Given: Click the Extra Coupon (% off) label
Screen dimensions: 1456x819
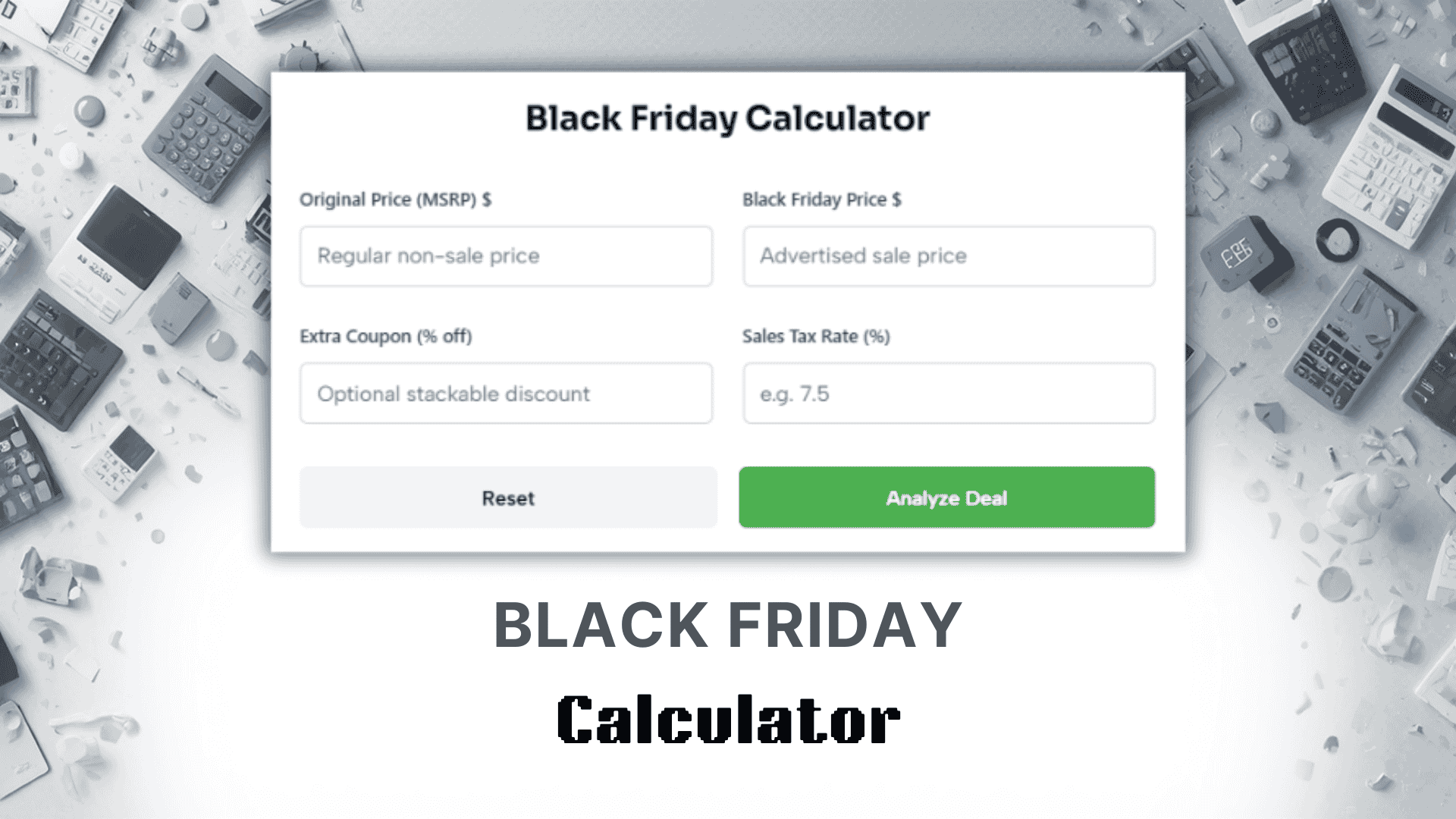Looking at the screenshot, I should click(387, 337).
